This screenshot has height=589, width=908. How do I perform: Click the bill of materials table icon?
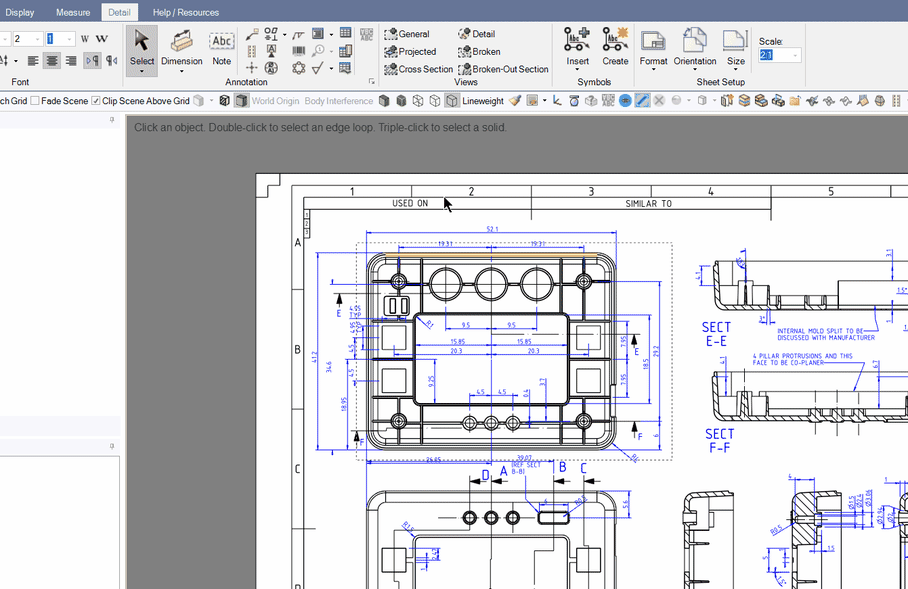(346, 68)
